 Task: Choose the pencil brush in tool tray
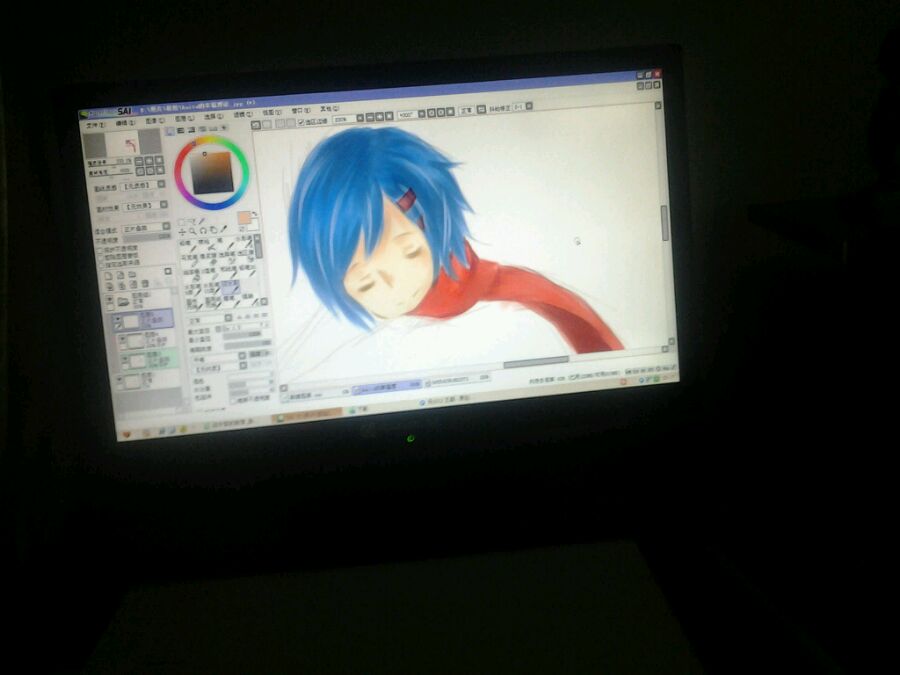pyautogui.click(x=189, y=246)
